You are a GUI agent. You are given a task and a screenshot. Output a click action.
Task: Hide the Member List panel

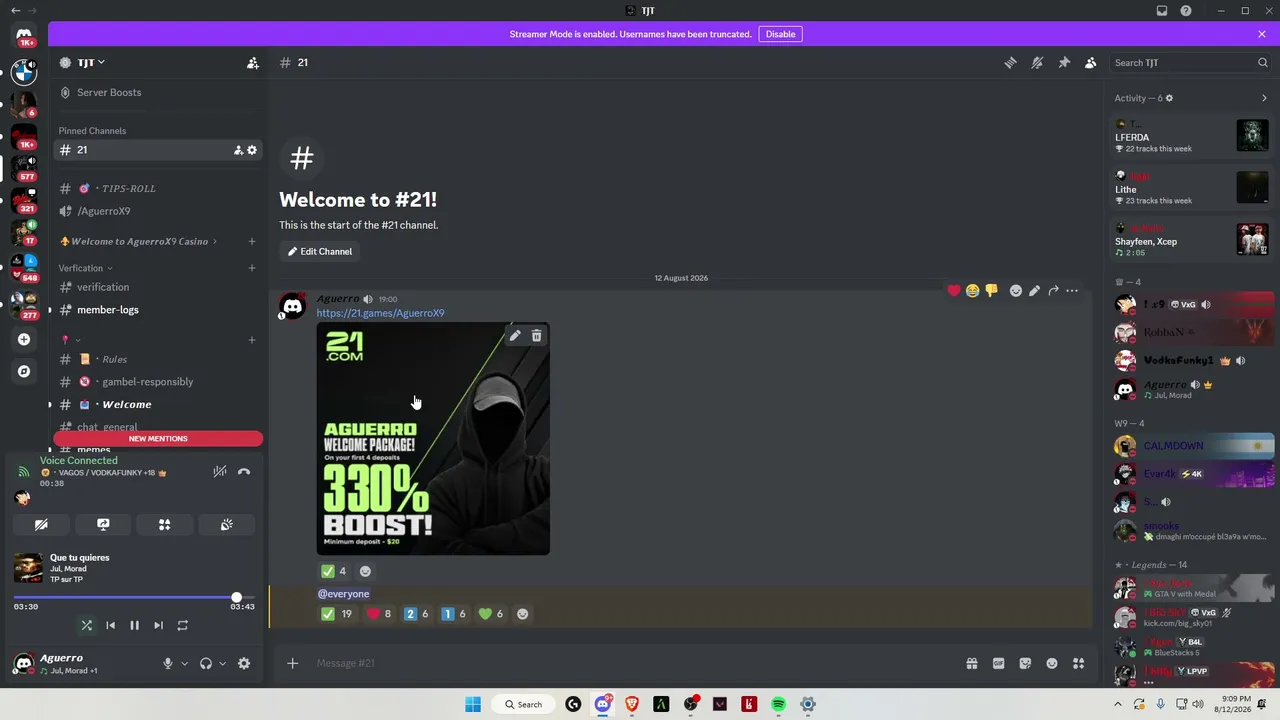(1091, 62)
